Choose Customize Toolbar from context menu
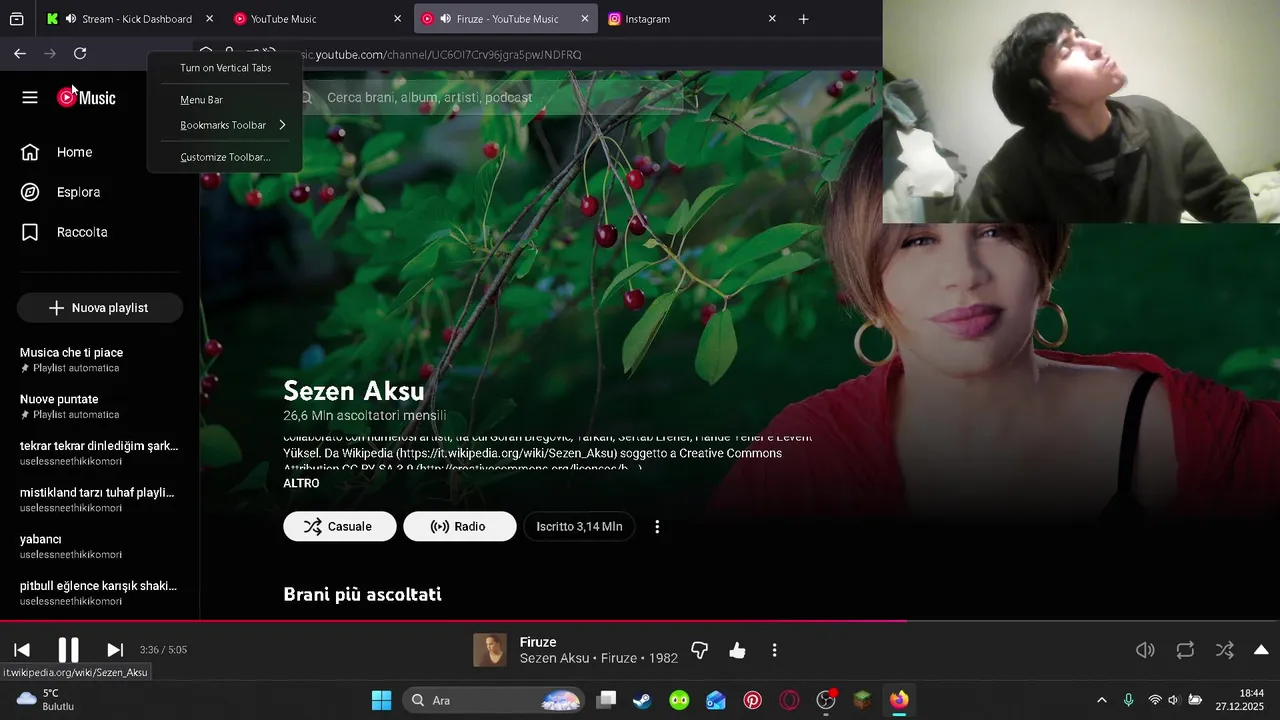1280x720 pixels. pyautogui.click(x=225, y=157)
